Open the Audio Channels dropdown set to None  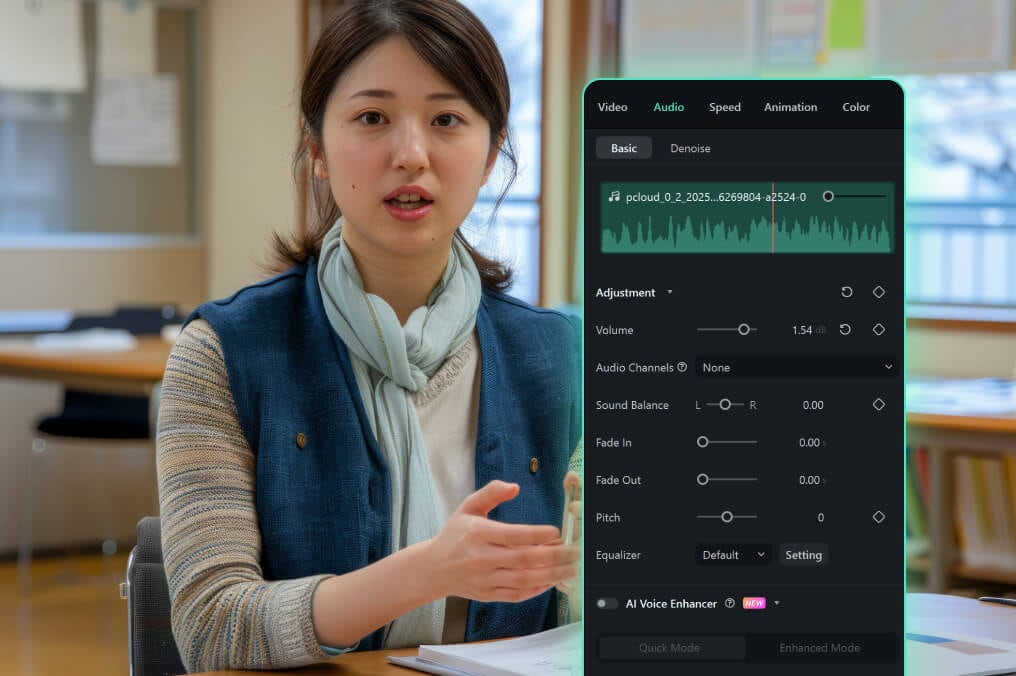(x=796, y=367)
